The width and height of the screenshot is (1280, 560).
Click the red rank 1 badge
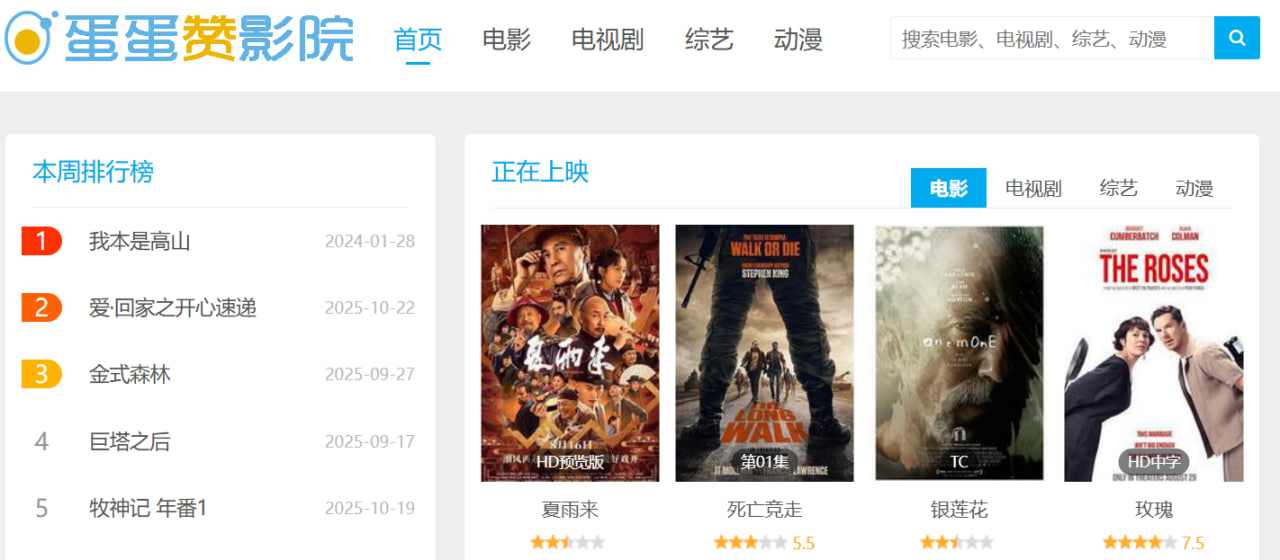[x=41, y=241]
